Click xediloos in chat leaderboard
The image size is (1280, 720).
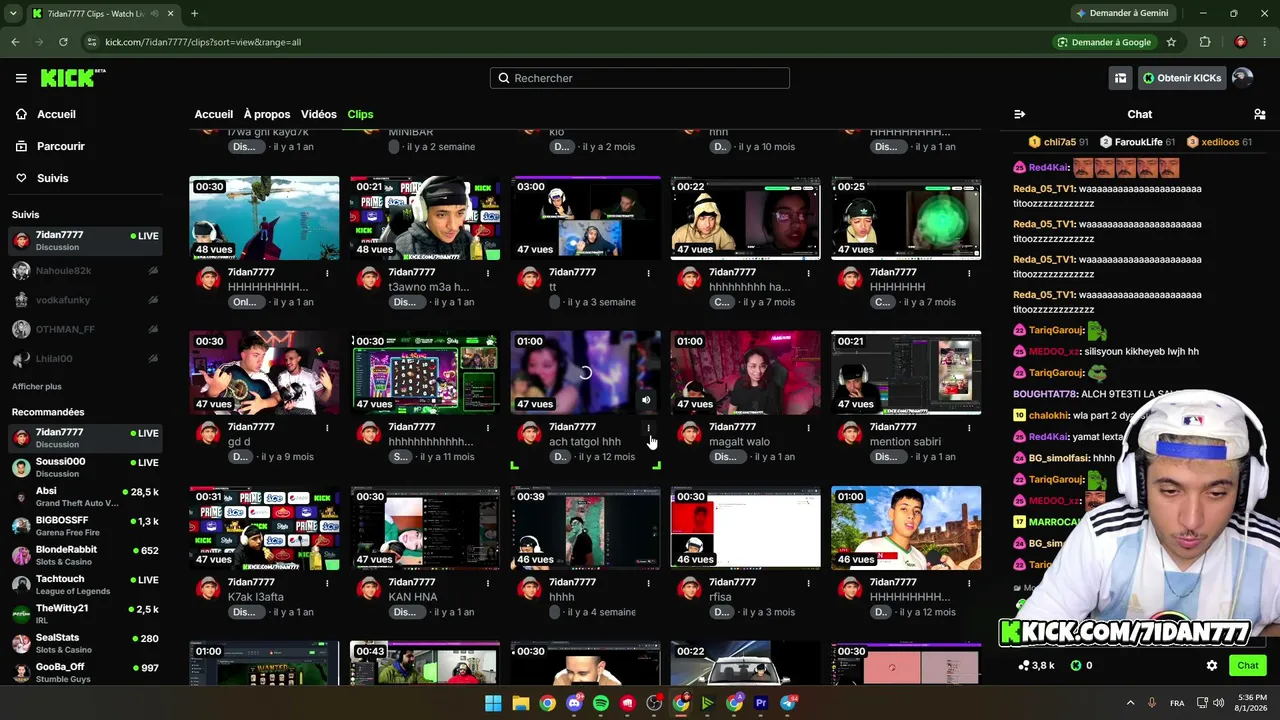tap(1219, 142)
